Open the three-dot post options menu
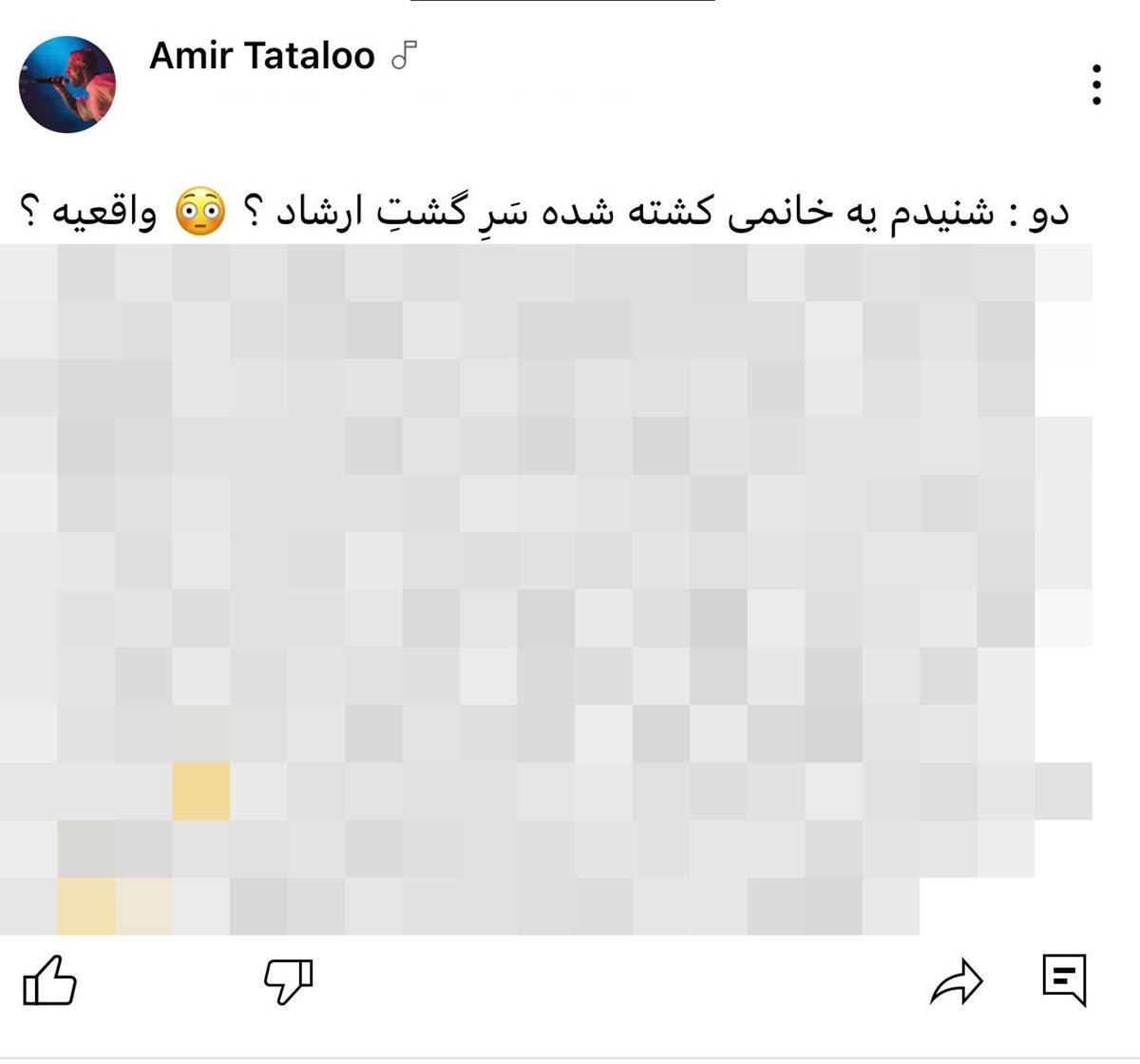The width and height of the screenshot is (1140, 1064). click(x=1096, y=85)
